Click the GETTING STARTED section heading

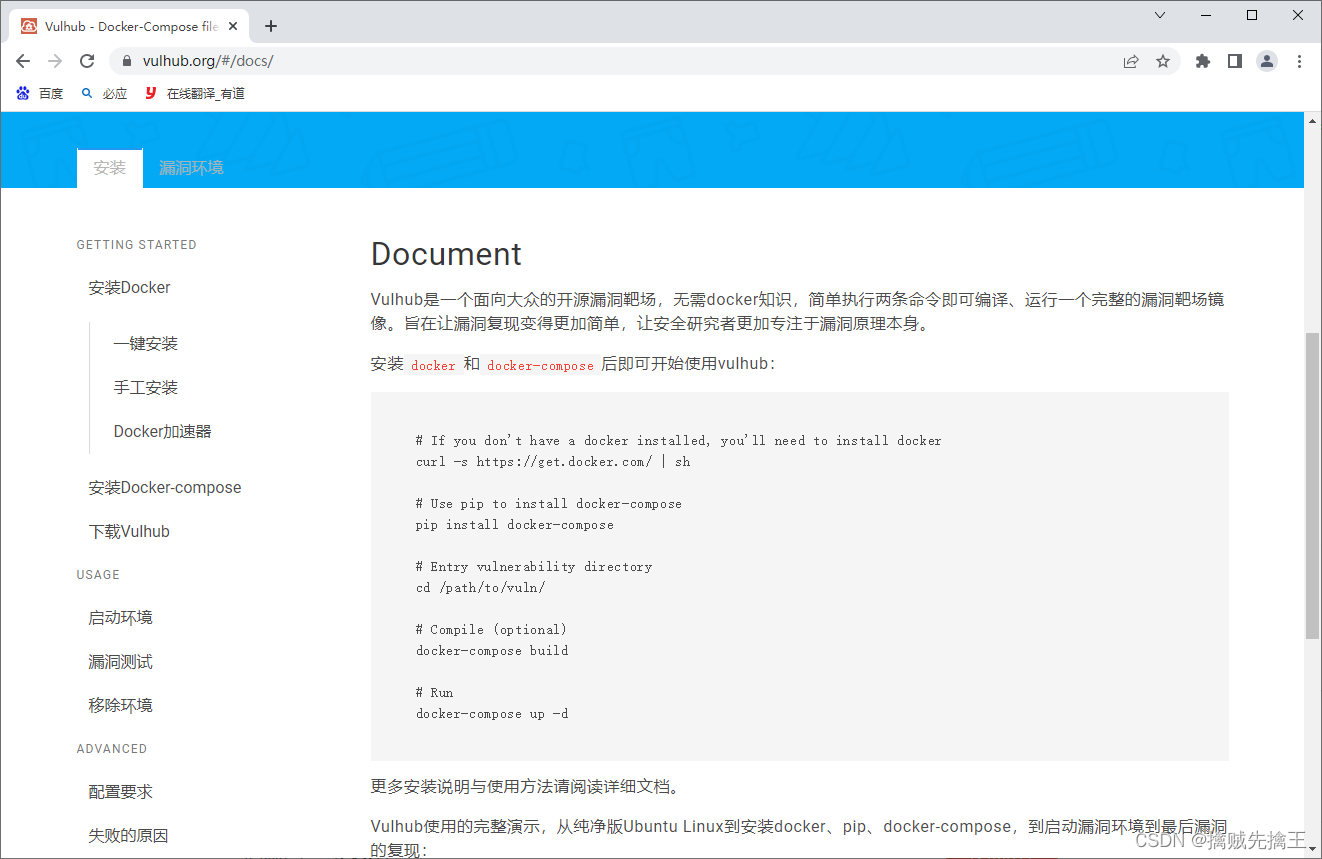pyautogui.click(x=136, y=245)
